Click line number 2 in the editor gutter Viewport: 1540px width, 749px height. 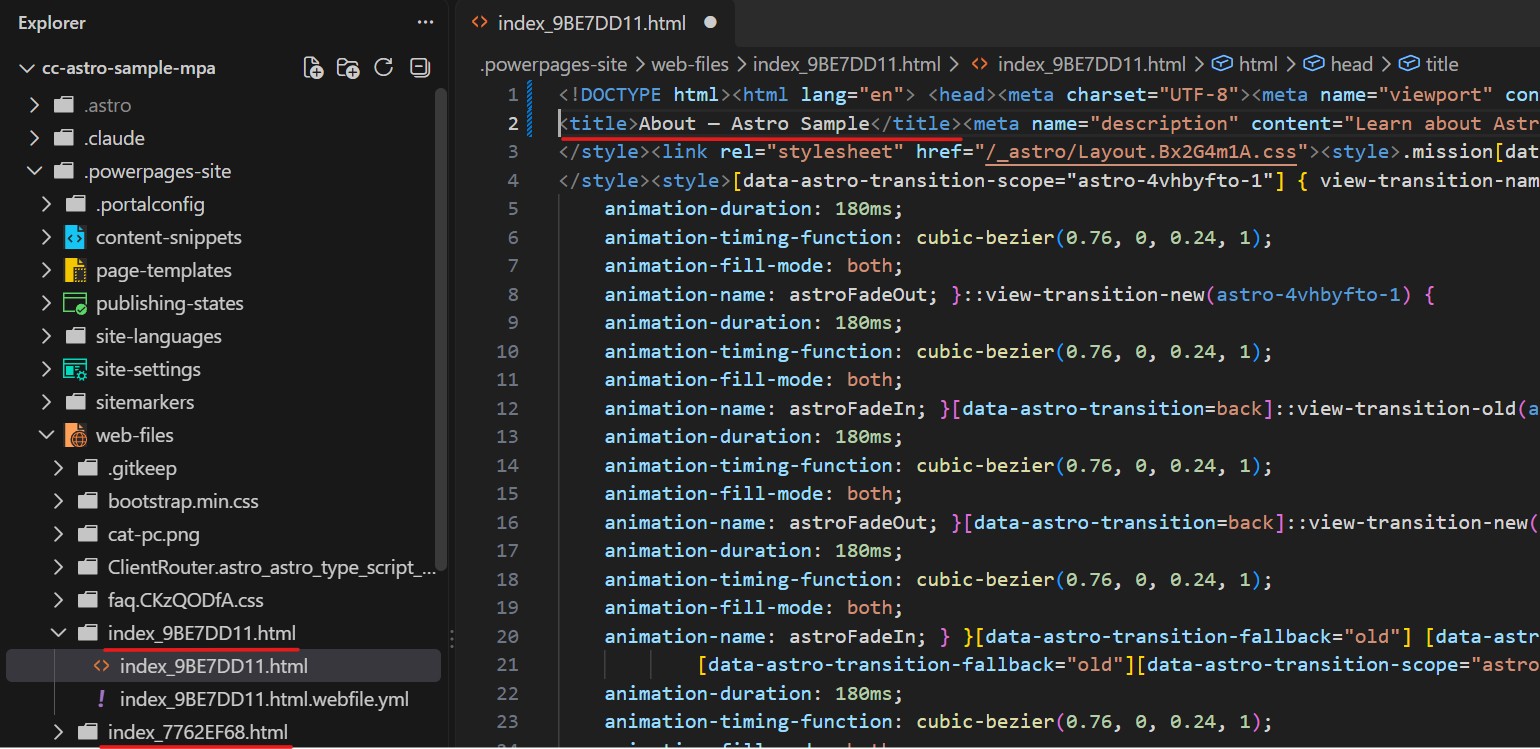coord(513,124)
